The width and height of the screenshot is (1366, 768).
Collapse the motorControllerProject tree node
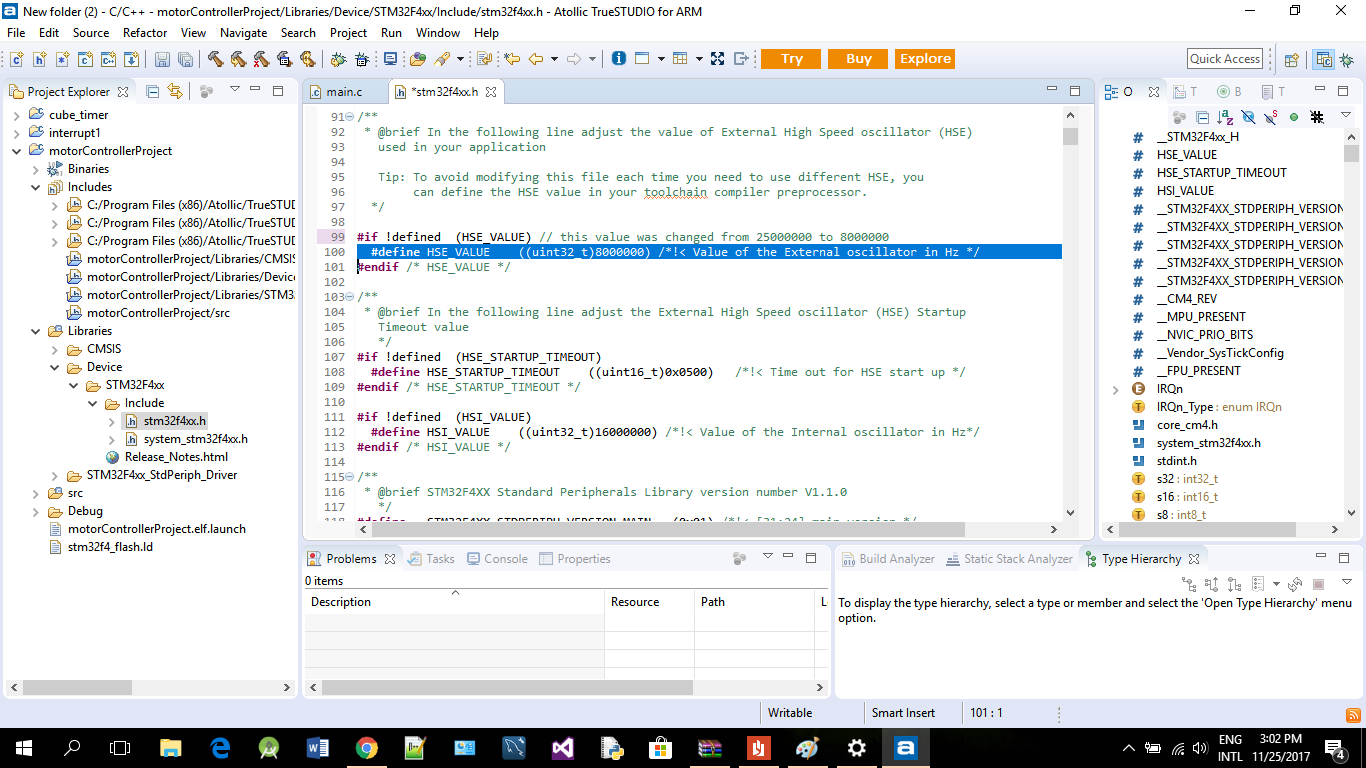pyautogui.click(x=17, y=151)
